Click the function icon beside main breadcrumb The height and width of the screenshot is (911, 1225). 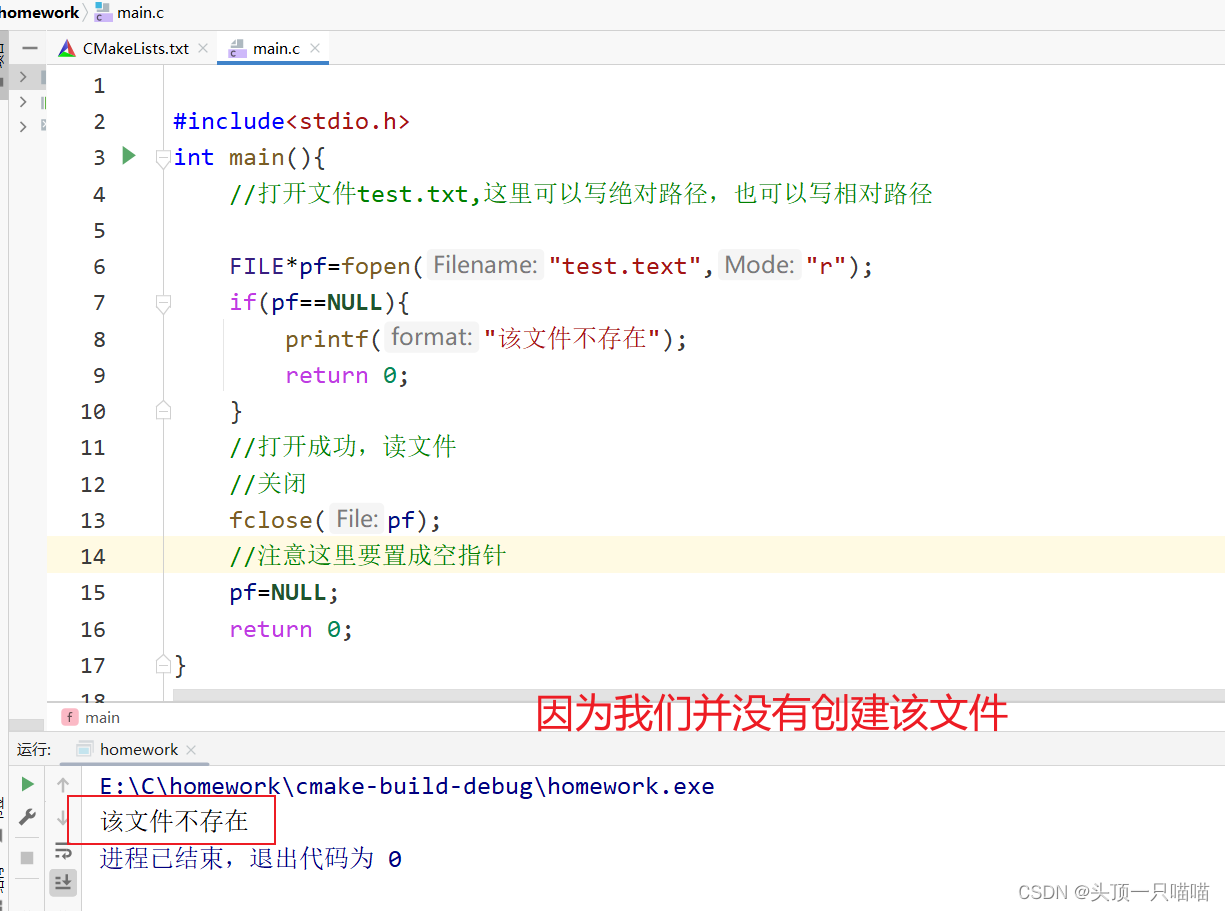[70, 717]
